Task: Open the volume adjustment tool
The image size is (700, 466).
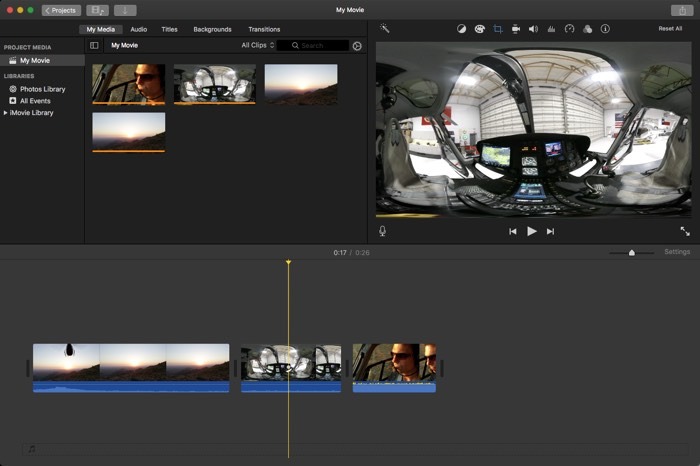Action: pyautogui.click(x=533, y=29)
